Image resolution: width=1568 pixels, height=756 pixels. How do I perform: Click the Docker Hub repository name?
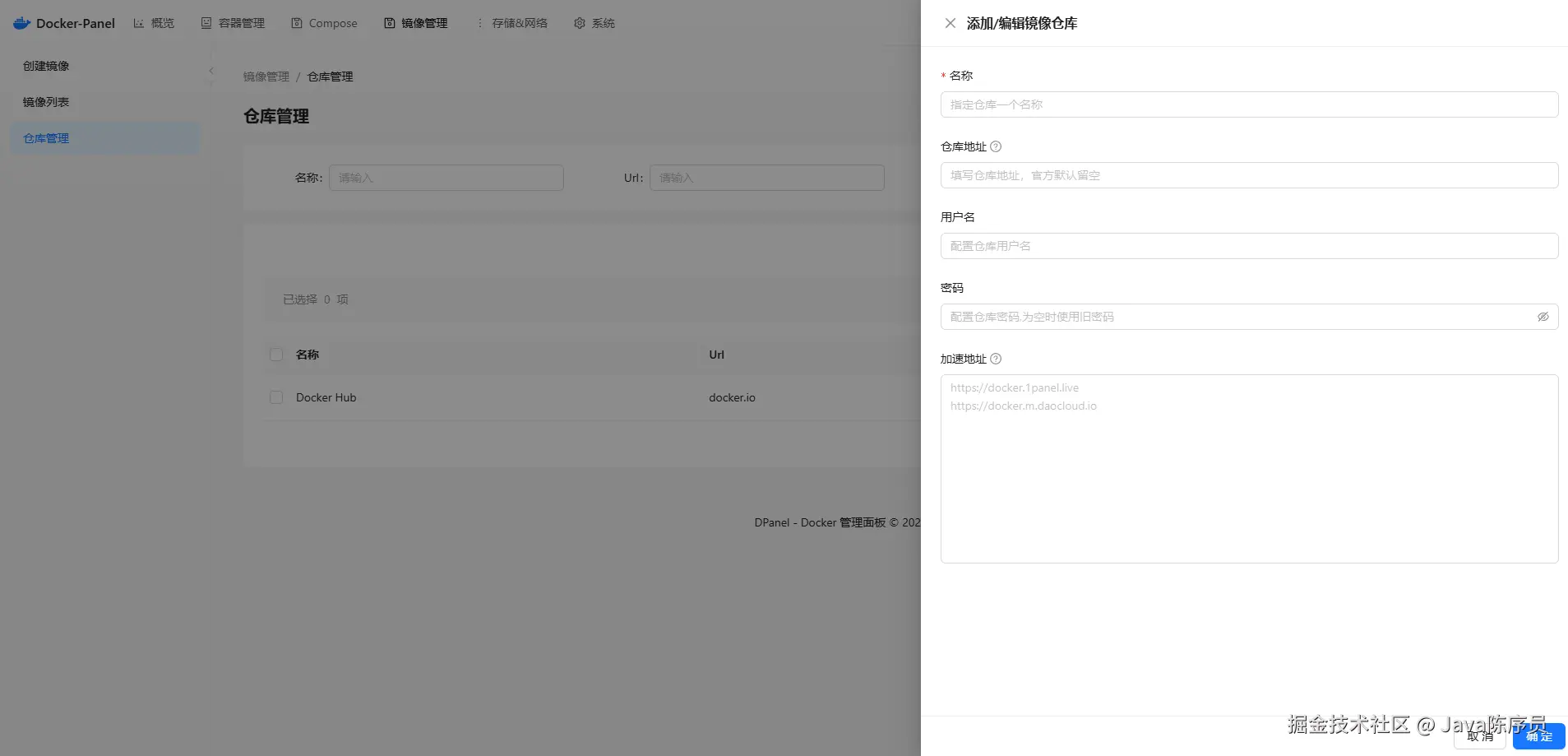(326, 397)
